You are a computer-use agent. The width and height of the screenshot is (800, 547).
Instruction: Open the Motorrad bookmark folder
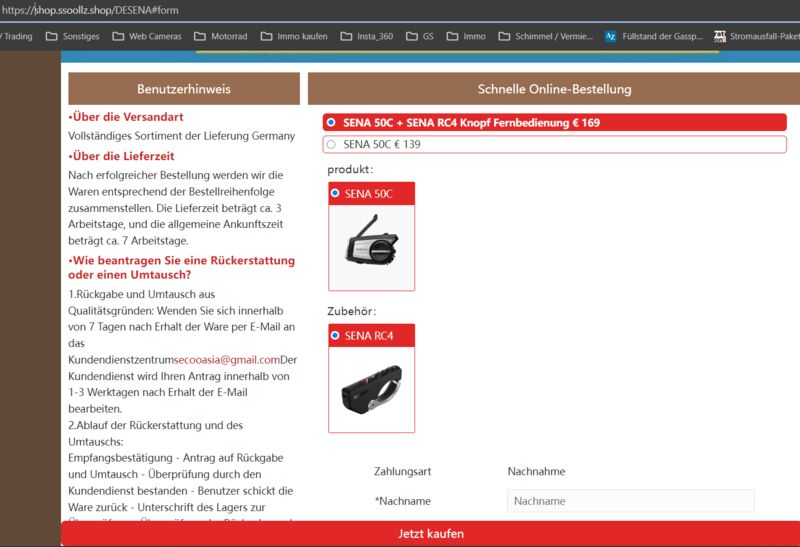click(220, 36)
